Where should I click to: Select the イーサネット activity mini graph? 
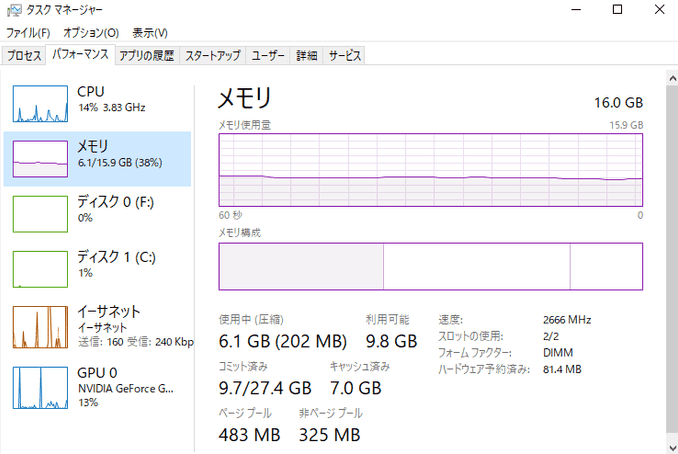click(40, 327)
